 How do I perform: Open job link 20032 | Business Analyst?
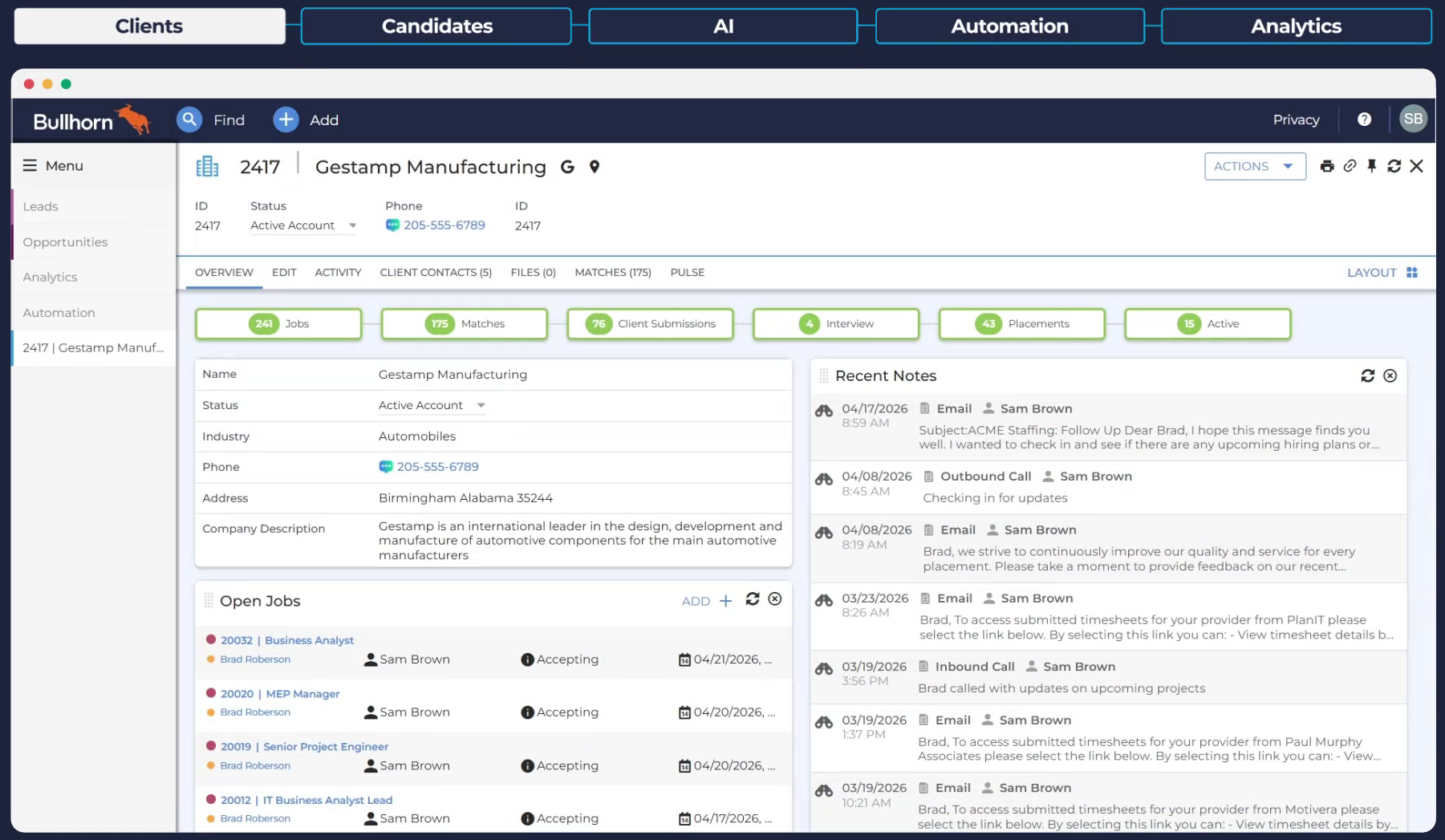pos(287,640)
